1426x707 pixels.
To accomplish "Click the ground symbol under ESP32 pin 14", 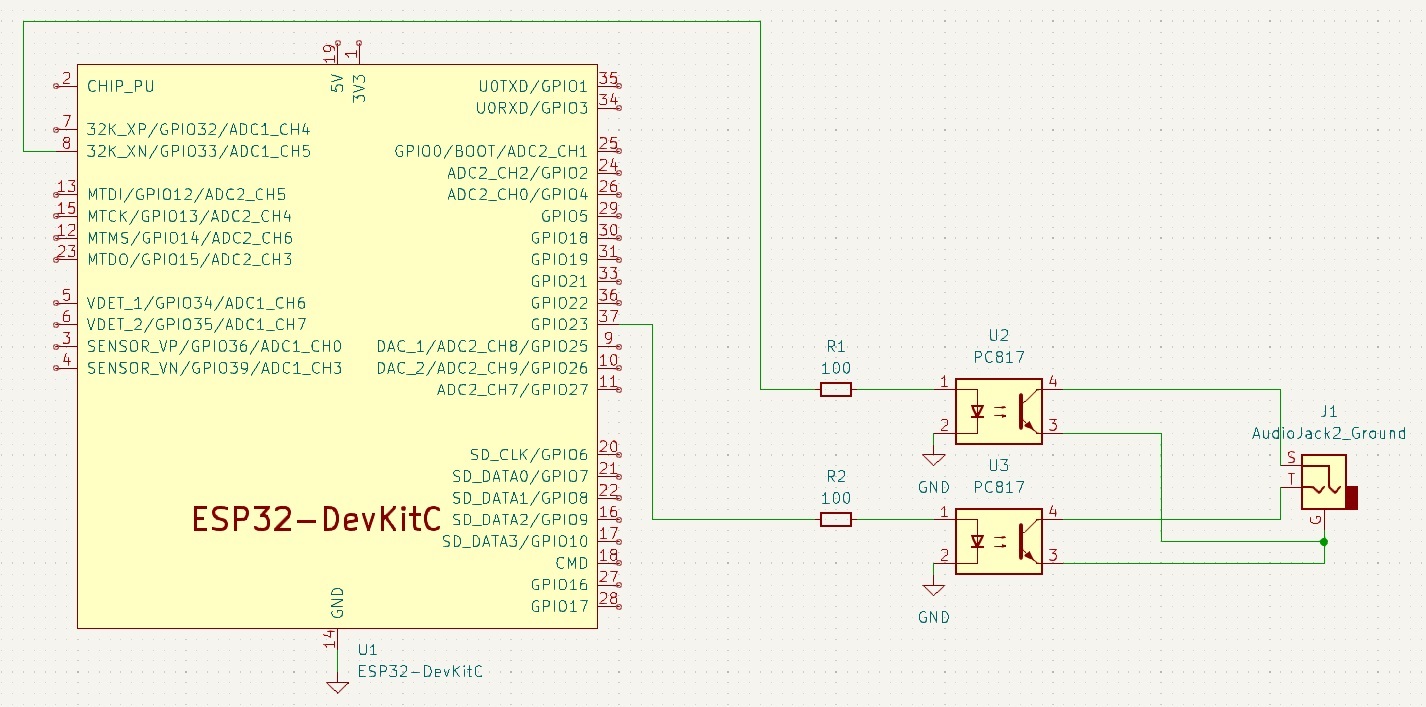I will click(338, 687).
